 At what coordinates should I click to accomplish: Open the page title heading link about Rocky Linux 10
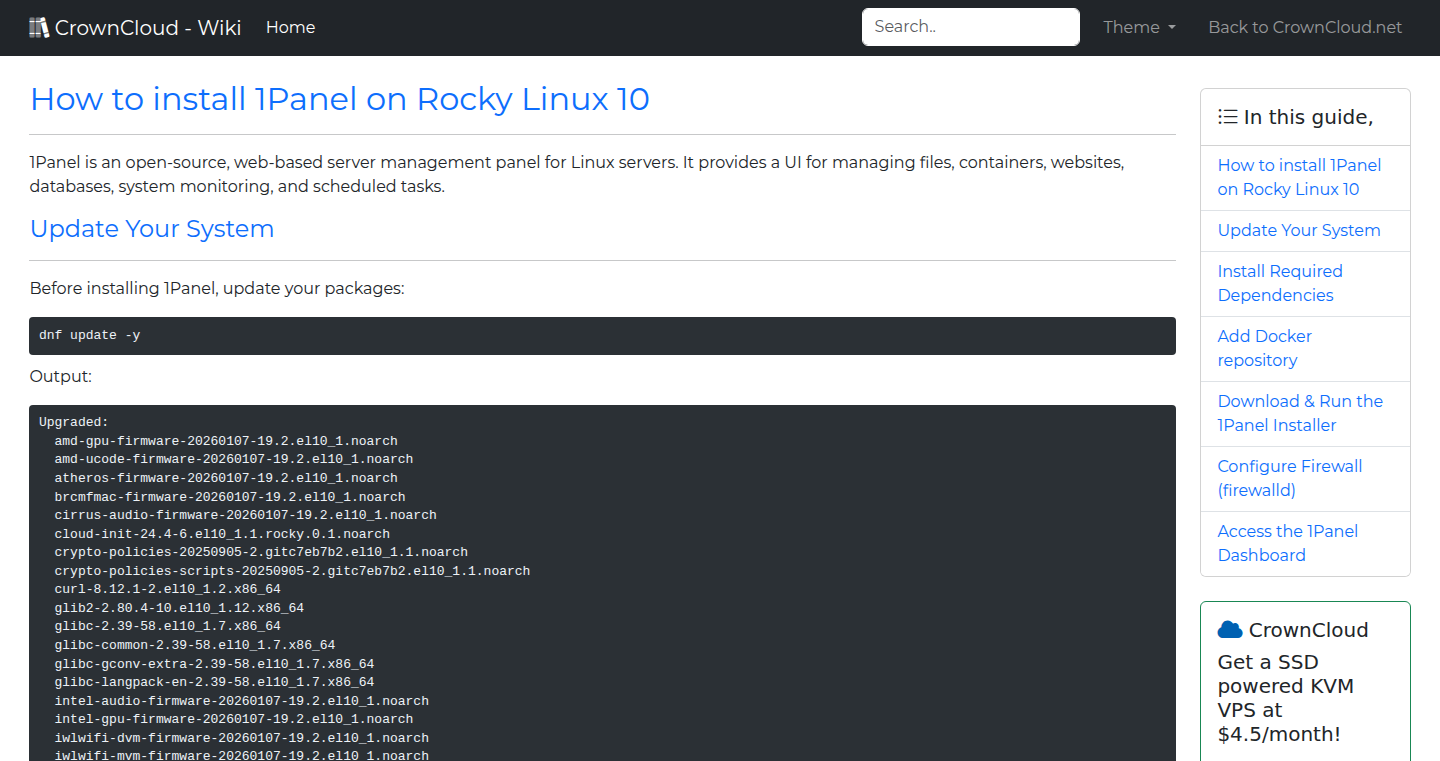tap(340, 99)
